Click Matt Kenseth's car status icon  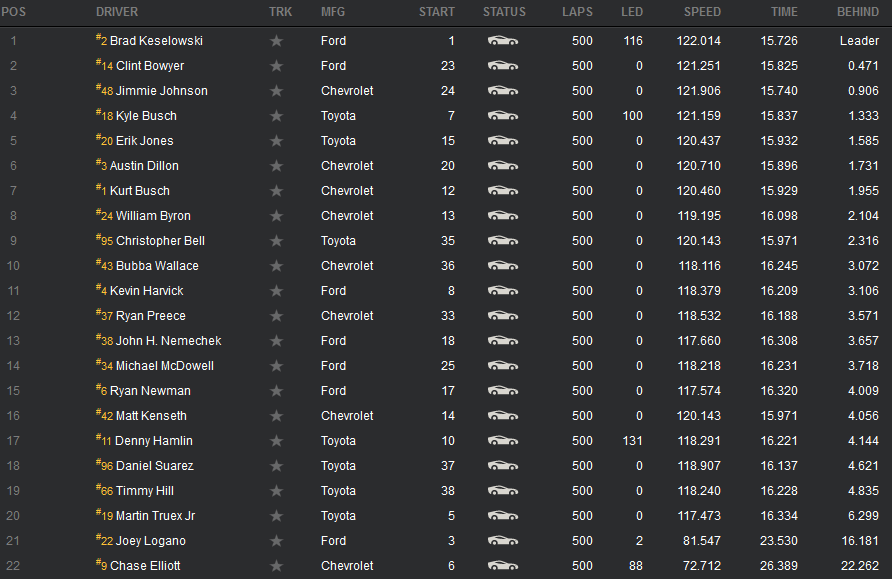503,416
